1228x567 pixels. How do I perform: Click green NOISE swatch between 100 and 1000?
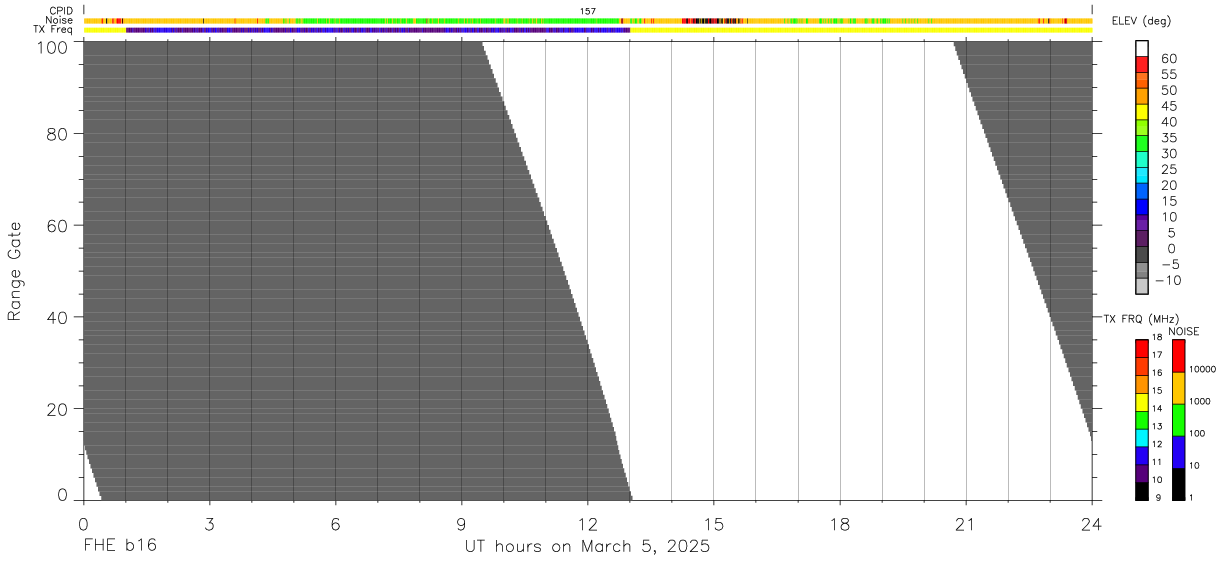pyautogui.click(x=1178, y=420)
